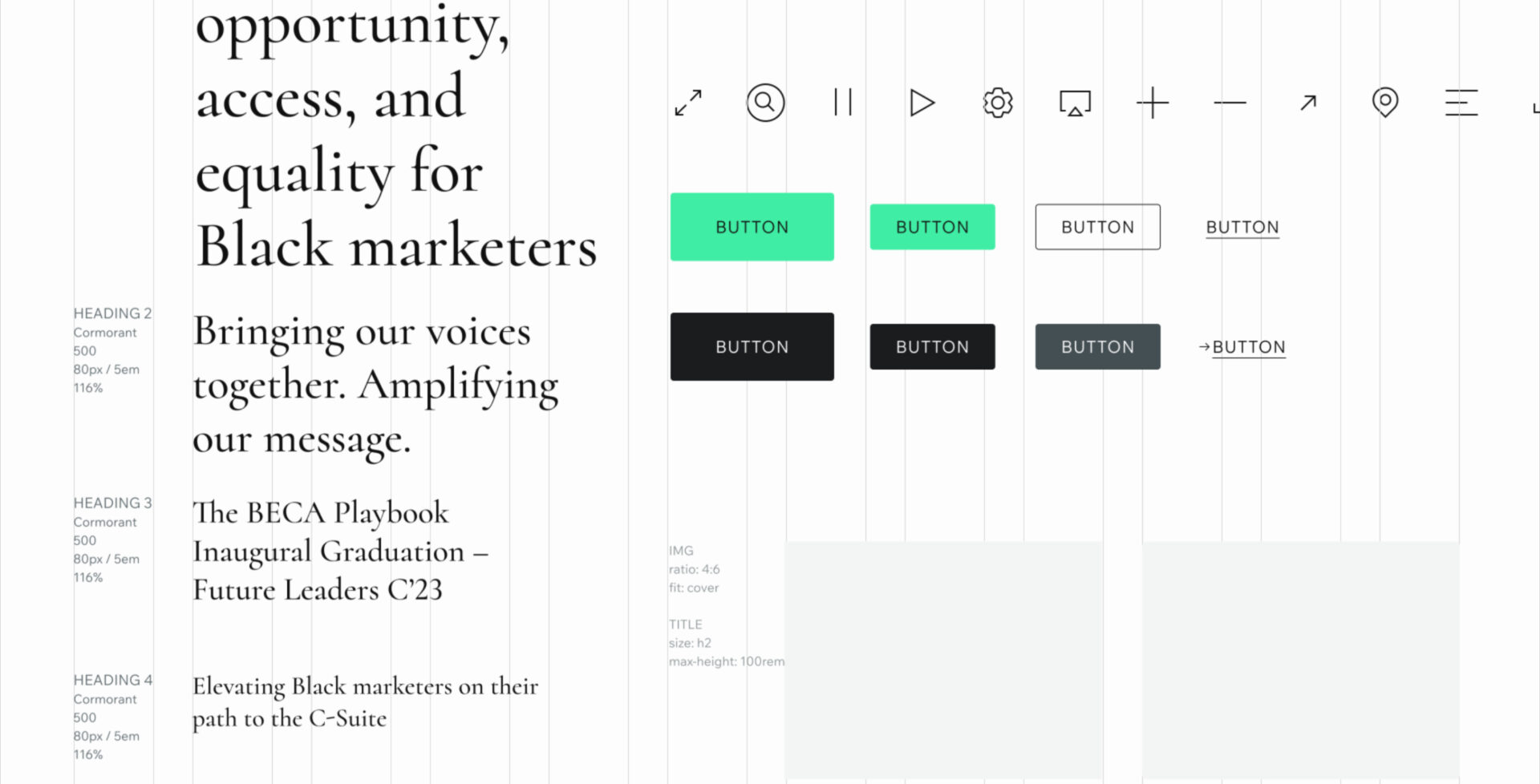The image size is (1540, 784).
Task: Click the HEADING 2 label
Action: tap(112, 313)
